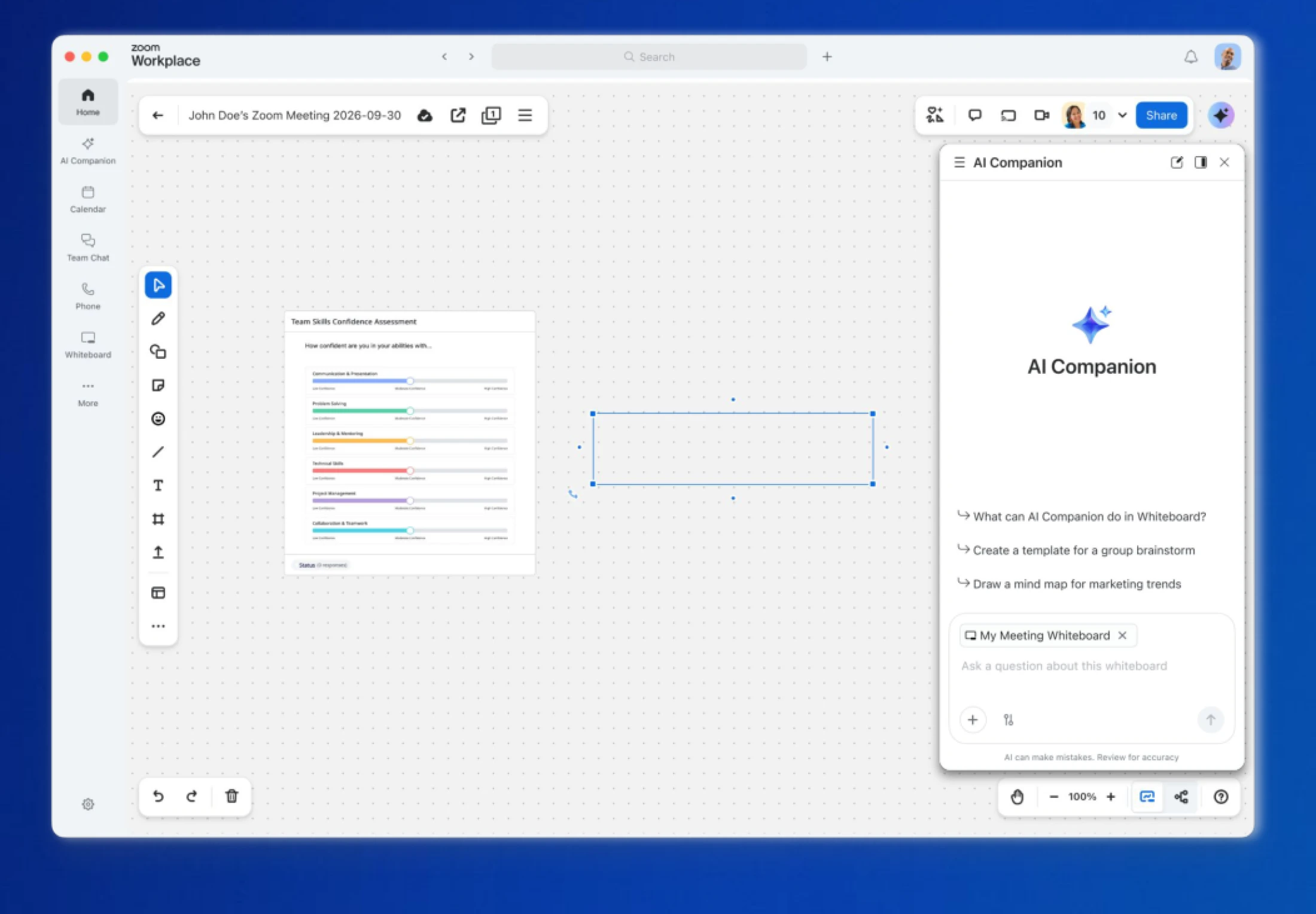Toggle AI Companion side panel docking

point(1200,162)
